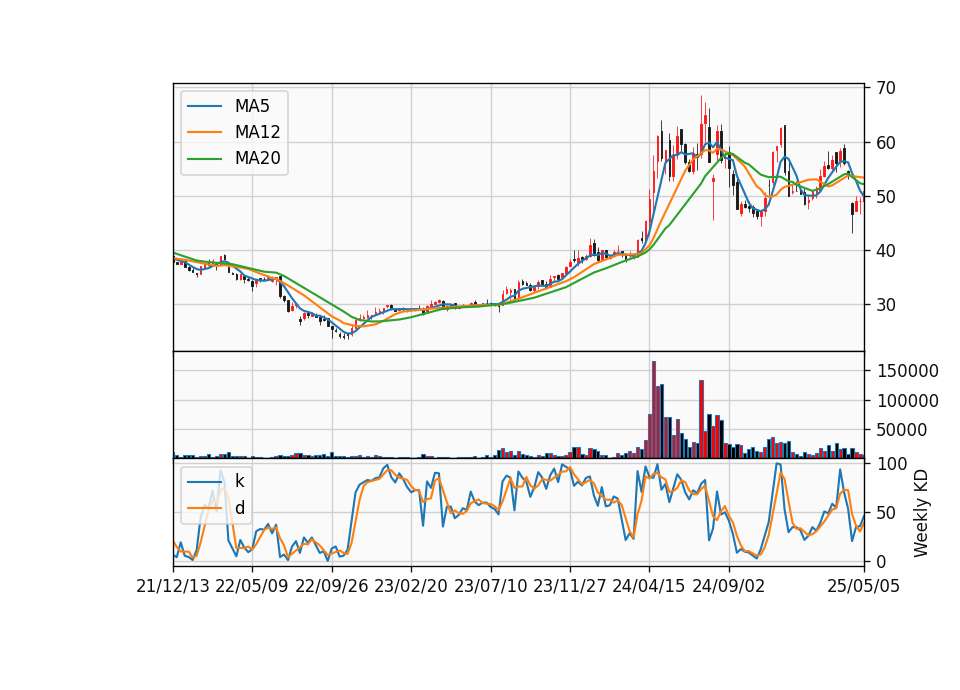Image resolution: width=960 pixels, height=690 pixels.
Task: Click the MA12 legend label
Action: pyautogui.click(x=257, y=132)
